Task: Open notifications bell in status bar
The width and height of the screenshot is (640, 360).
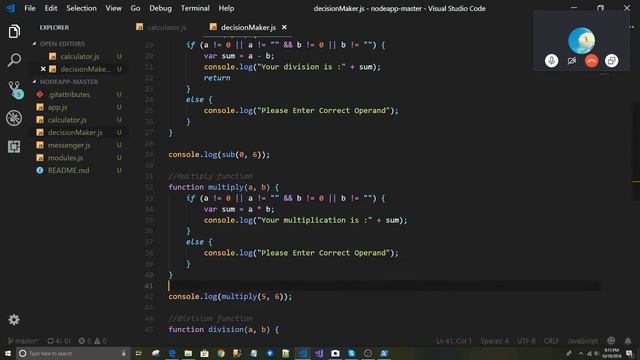Action: click(x=628, y=341)
